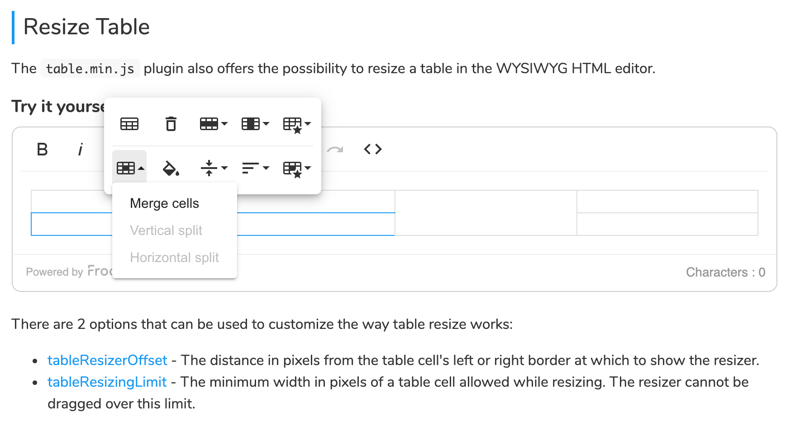Screen dimensions: 800x422
Task: Toggle Italic formatting
Action: [x=80, y=149]
